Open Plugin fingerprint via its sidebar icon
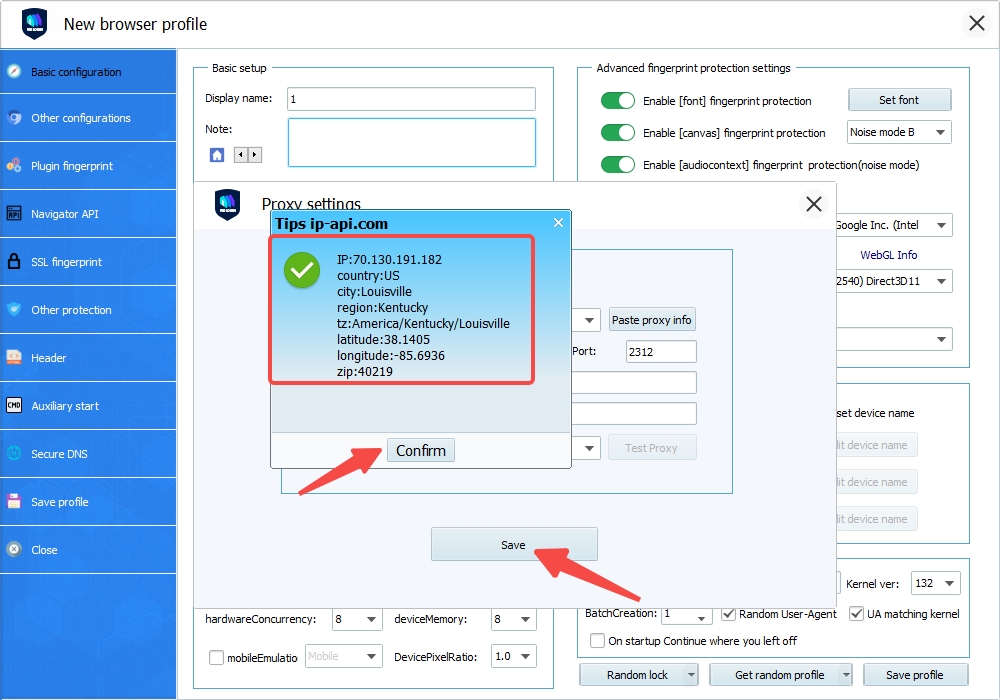 14,166
